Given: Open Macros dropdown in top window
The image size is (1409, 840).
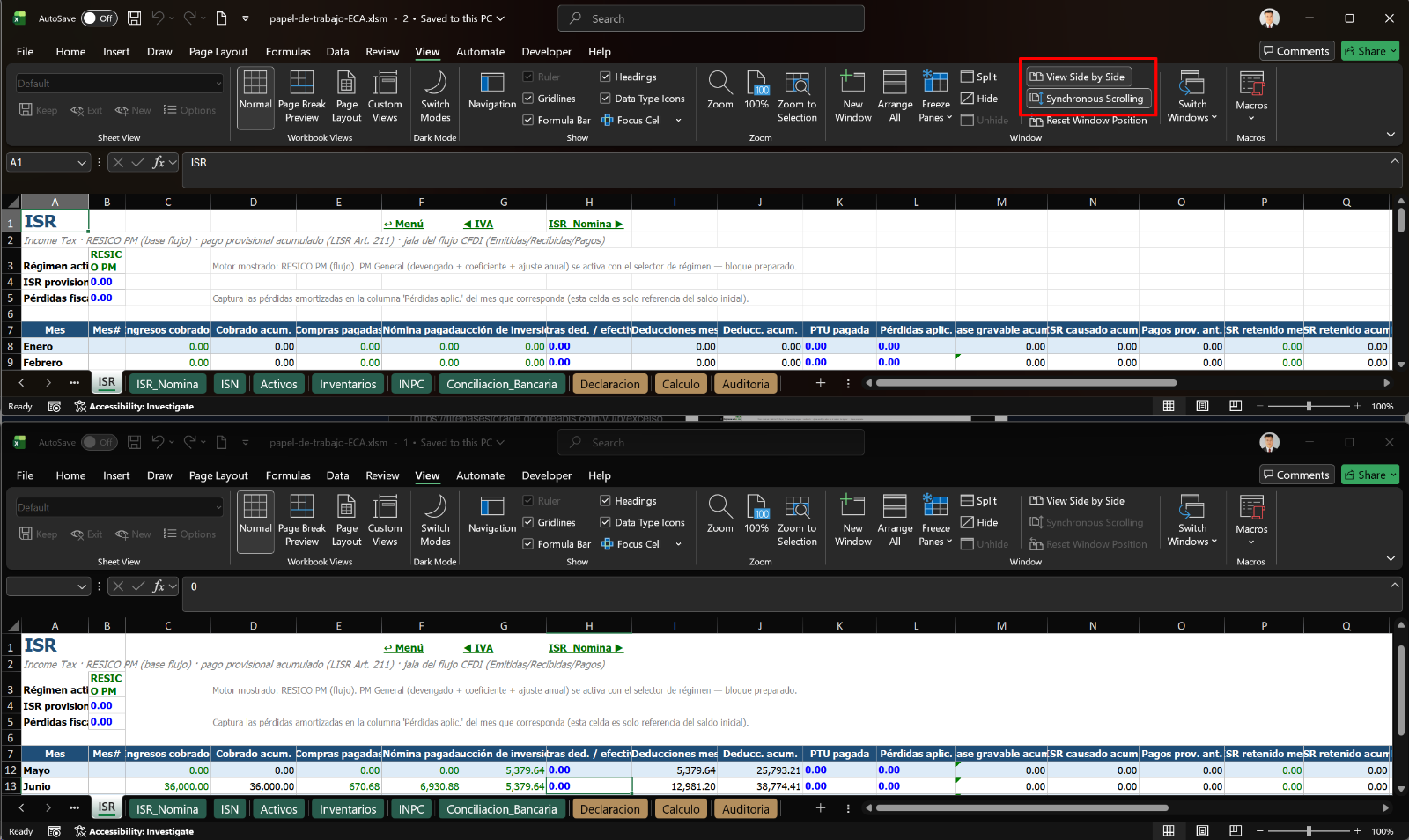Looking at the screenshot, I should [x=1250, y=97].
